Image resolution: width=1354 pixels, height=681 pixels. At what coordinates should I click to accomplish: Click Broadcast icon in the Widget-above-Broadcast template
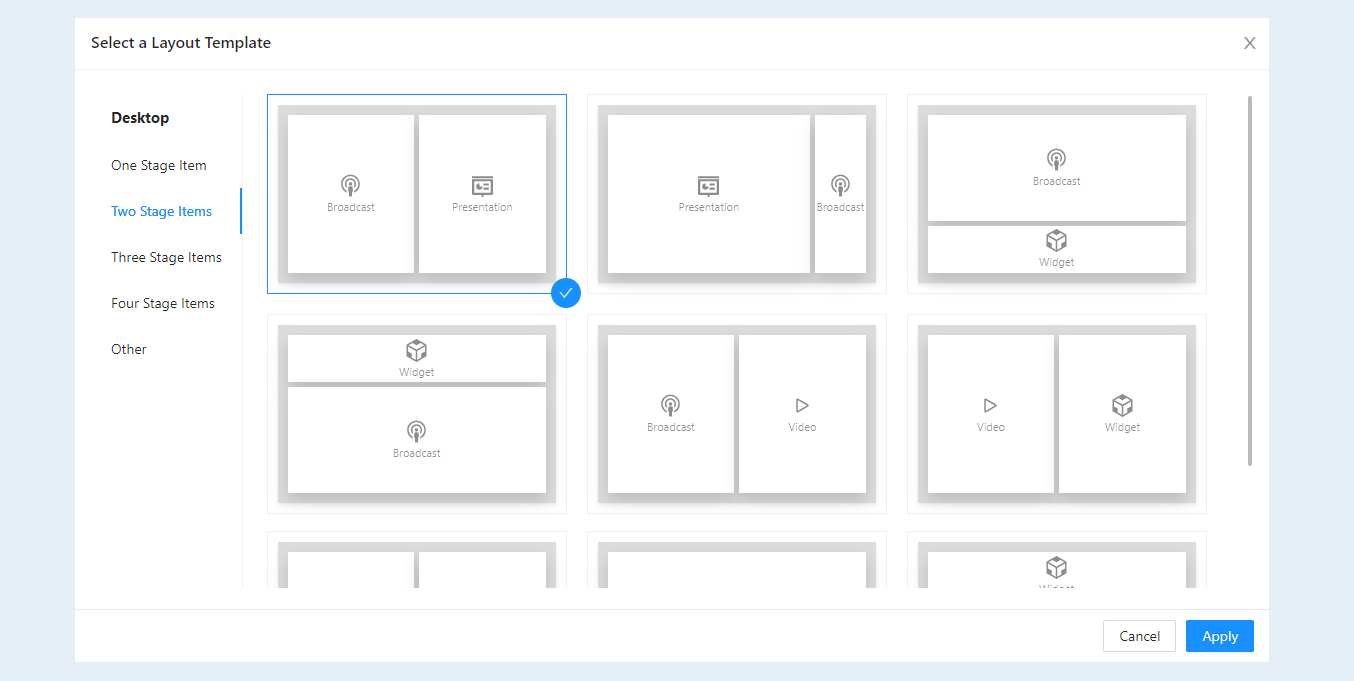click(x=416, y=431)
